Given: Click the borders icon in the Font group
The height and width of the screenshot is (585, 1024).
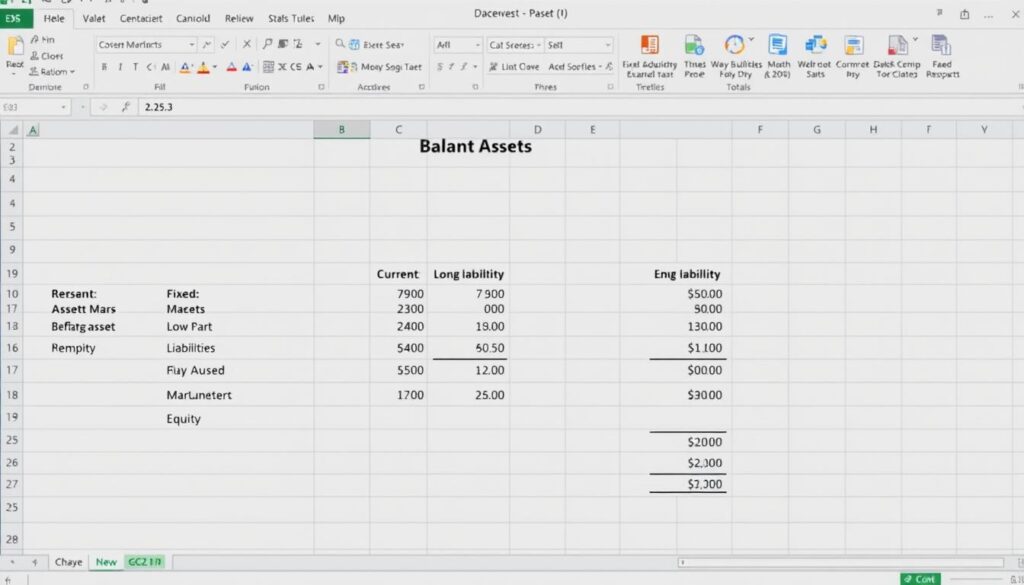Looking at the screenshot, I should pos(268,66).
